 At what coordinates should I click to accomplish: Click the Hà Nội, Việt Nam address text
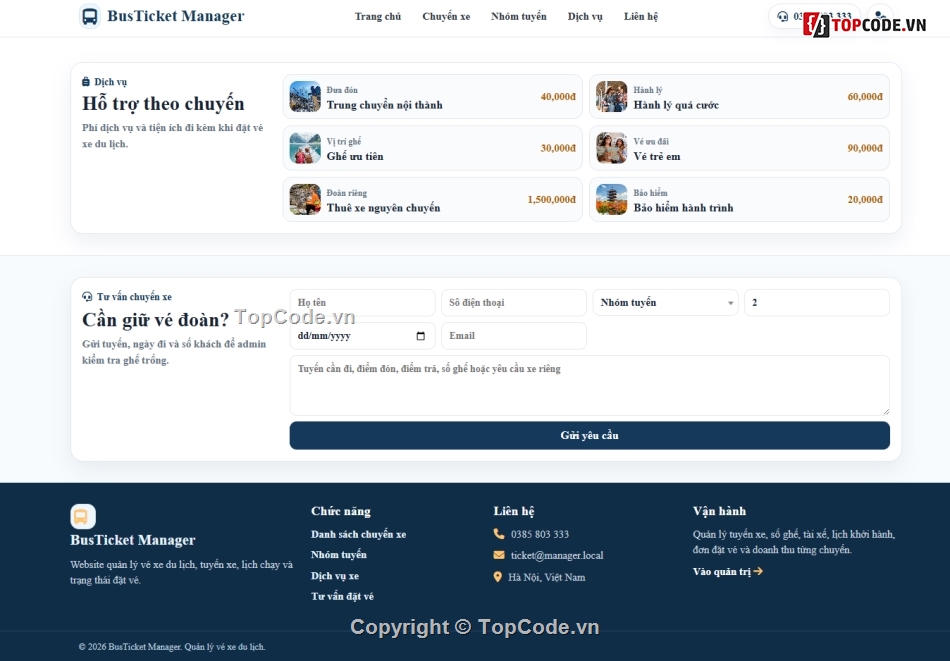click(x=546, y=577)
